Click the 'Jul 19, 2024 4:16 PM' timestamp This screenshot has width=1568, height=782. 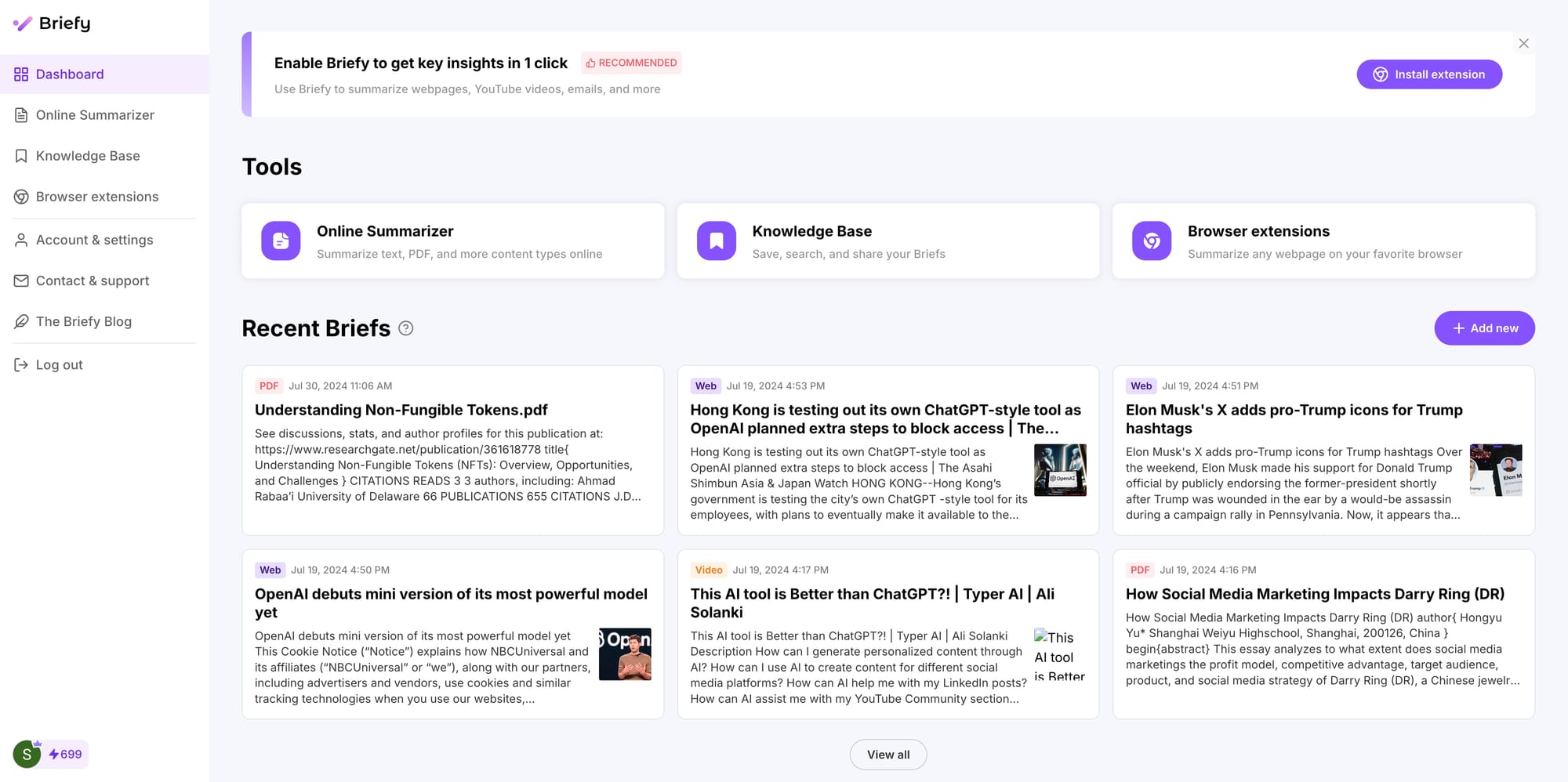[x=1207, y=570]
